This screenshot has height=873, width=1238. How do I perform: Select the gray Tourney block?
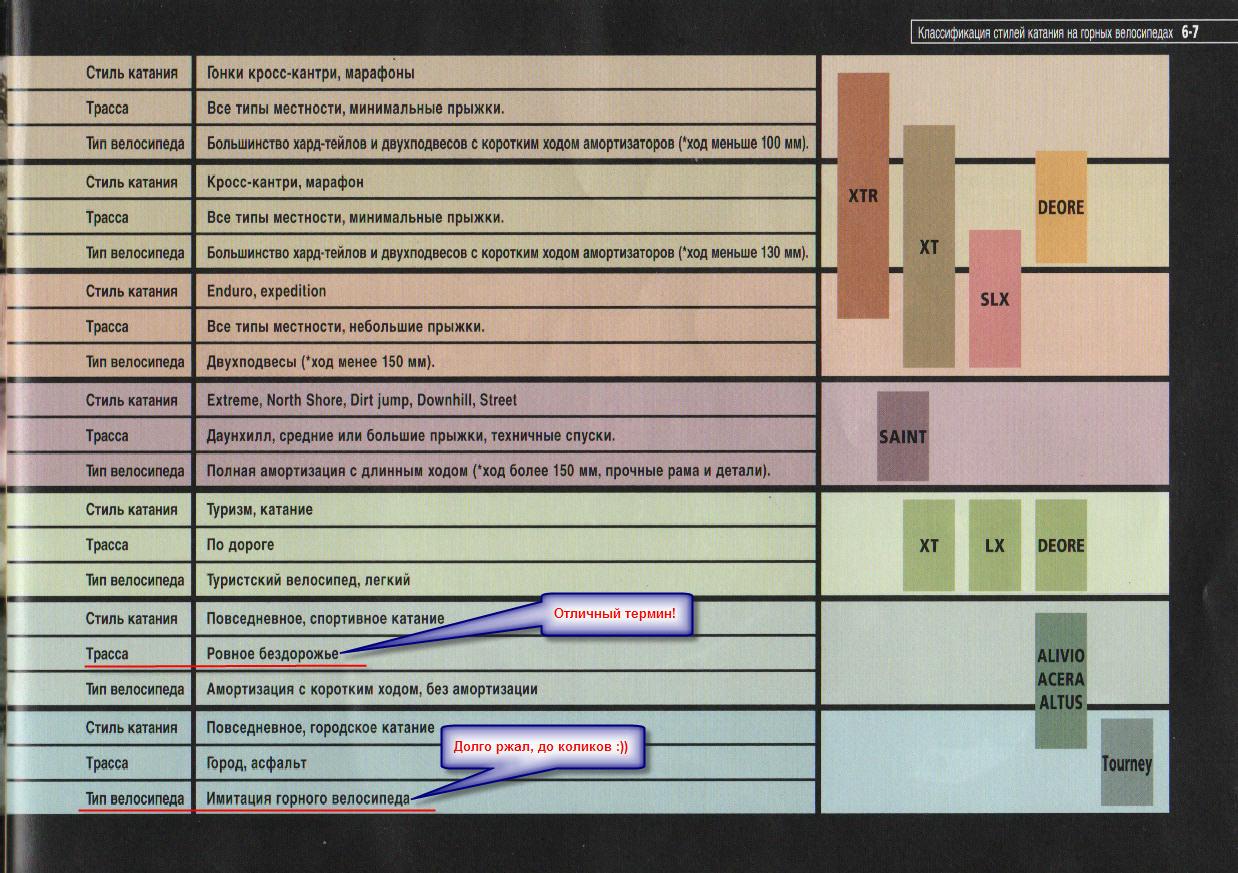click(x=1126, y=763)
